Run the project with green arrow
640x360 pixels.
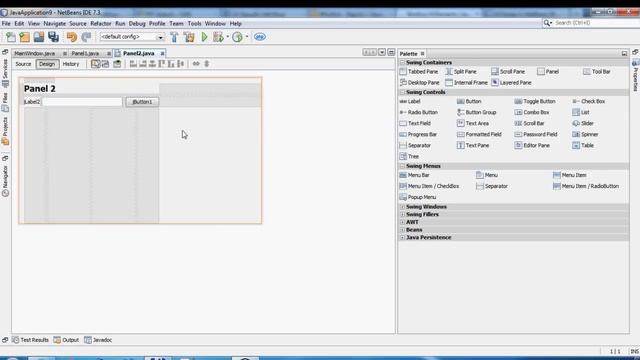tap(204, 37)
